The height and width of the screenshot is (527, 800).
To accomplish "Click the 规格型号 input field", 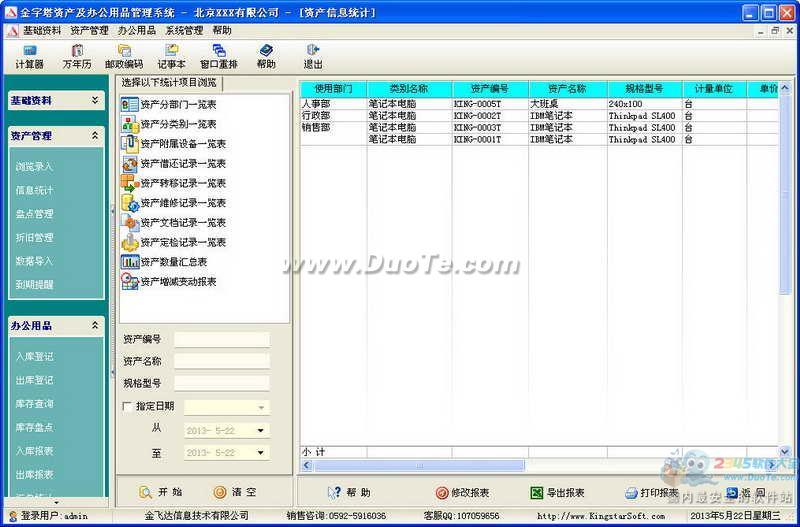I will coord(222,383).
